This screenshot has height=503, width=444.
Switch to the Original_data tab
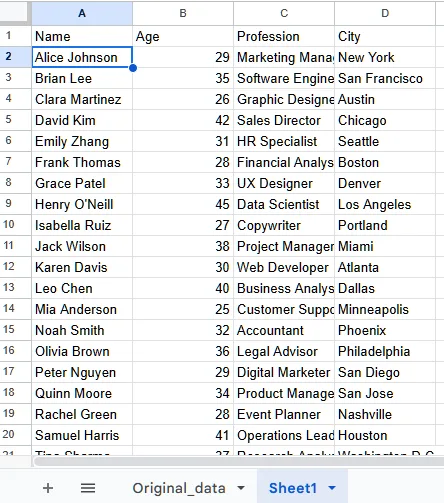(179, 488)
